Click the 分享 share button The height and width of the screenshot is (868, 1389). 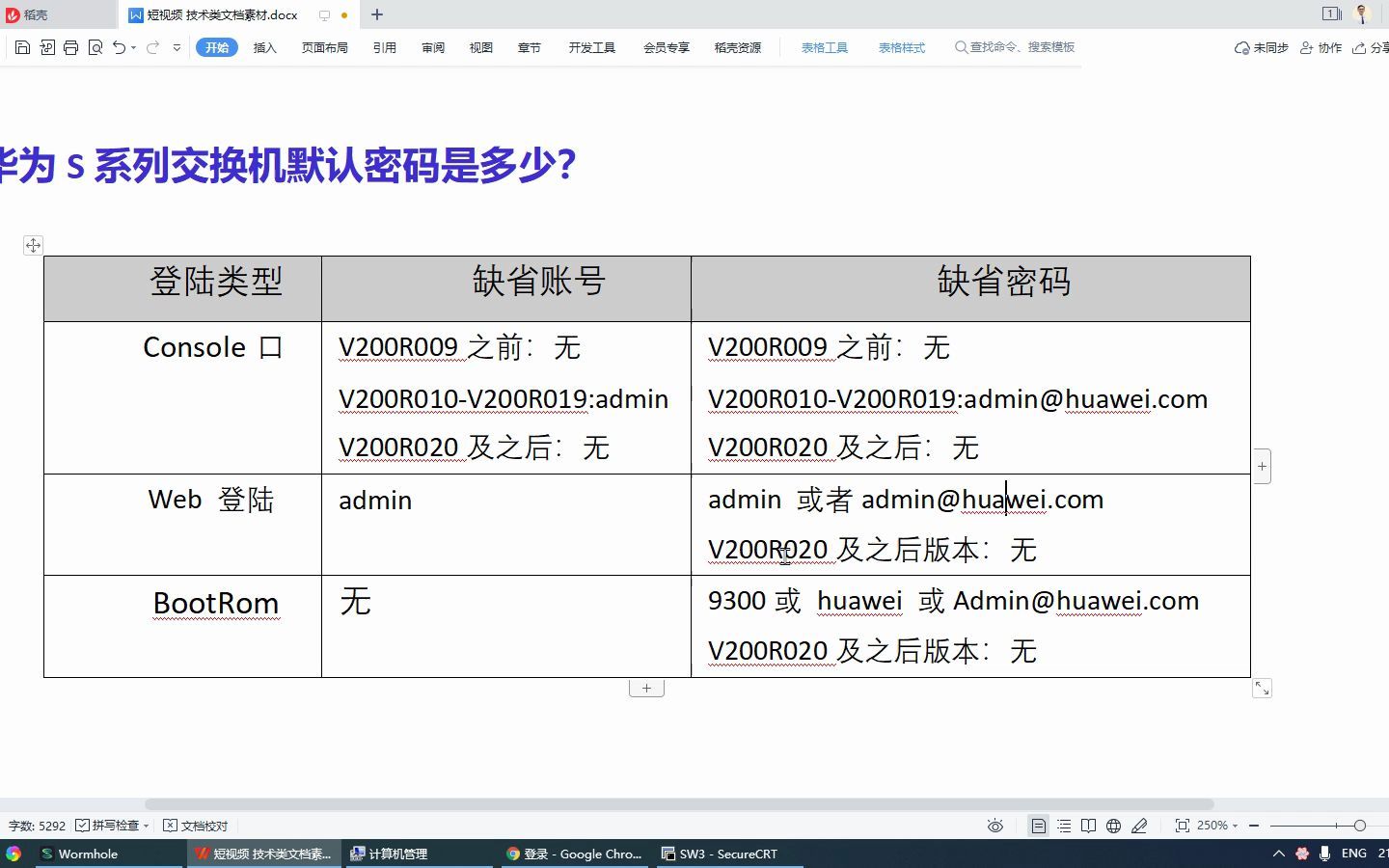[1371, 47]
